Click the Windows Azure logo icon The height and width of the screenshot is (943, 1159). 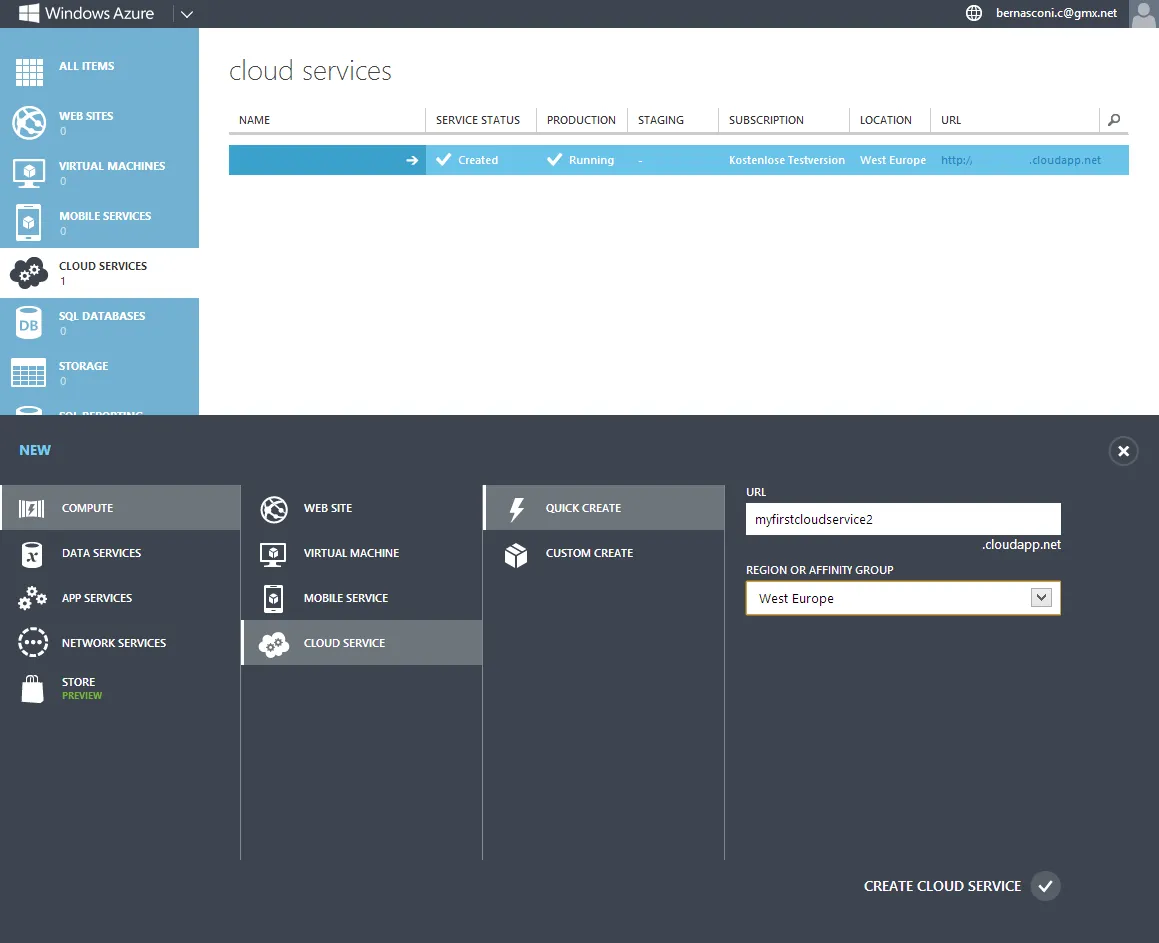[28, 13]
